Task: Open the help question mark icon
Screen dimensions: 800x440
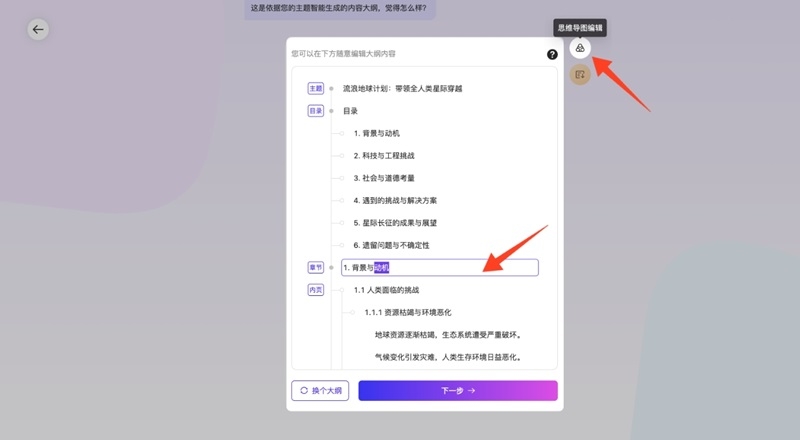Action: tap(552, 55)
